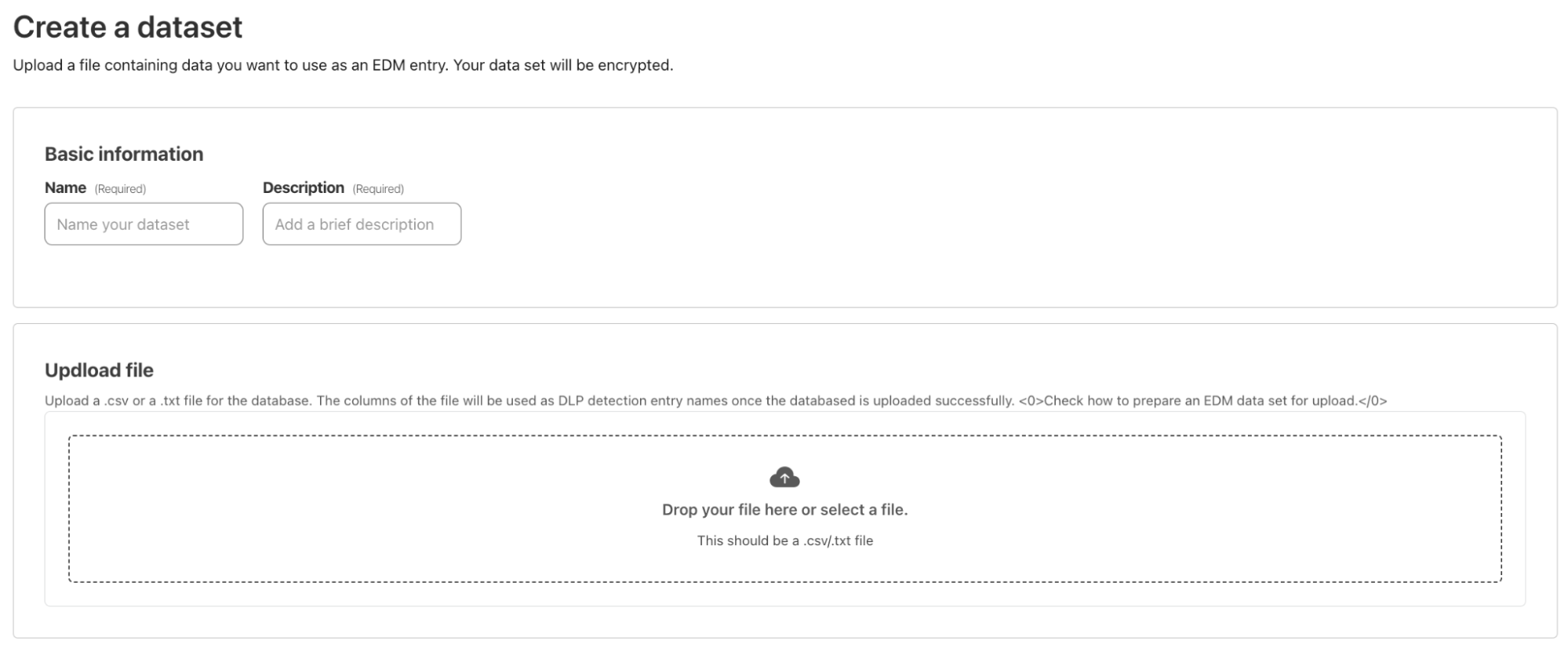Select the "Drop your file here" text
The width and height of the screenshot is (1568, 648).
729,510
